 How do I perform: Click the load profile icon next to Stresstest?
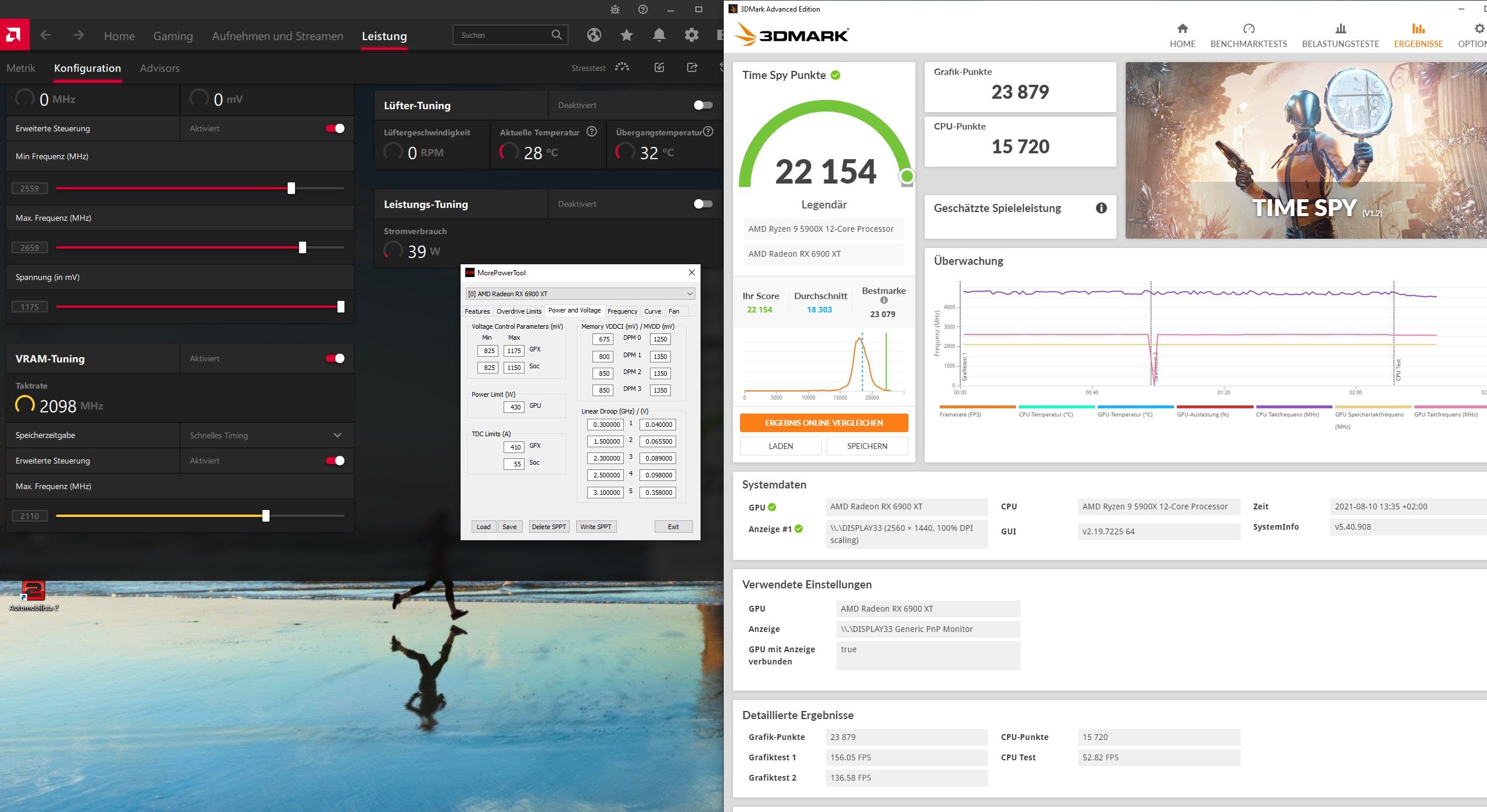pos(659,67)
